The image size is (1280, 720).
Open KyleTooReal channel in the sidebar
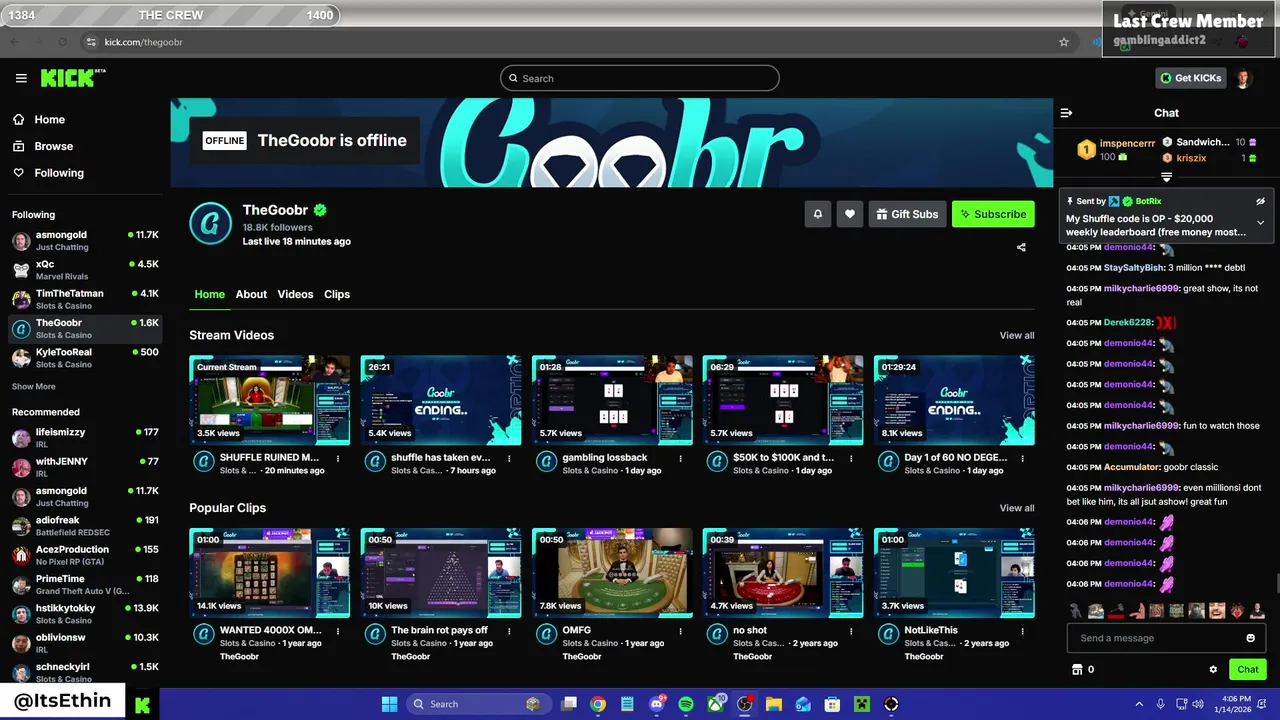pos(84,358)
